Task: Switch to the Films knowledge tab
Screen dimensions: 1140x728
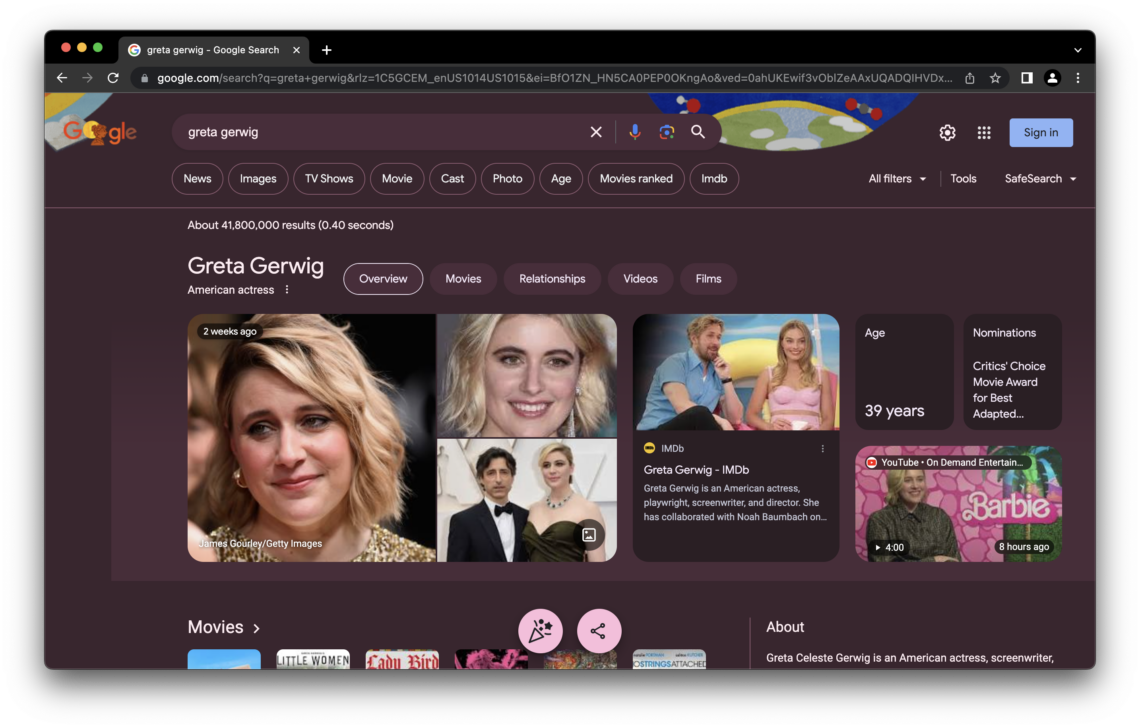Action: [x=708, y=279]
